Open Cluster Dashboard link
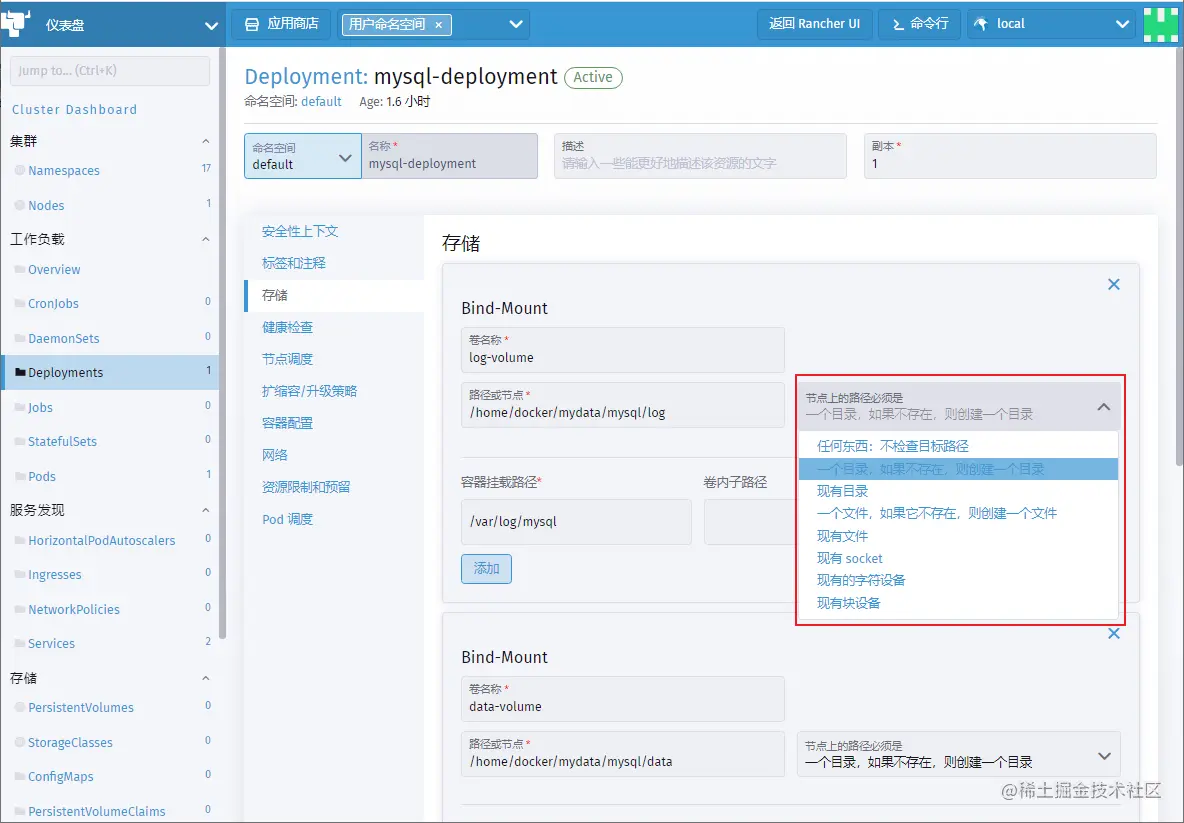This screenshot has height=823, width=1184. (74, 109)
